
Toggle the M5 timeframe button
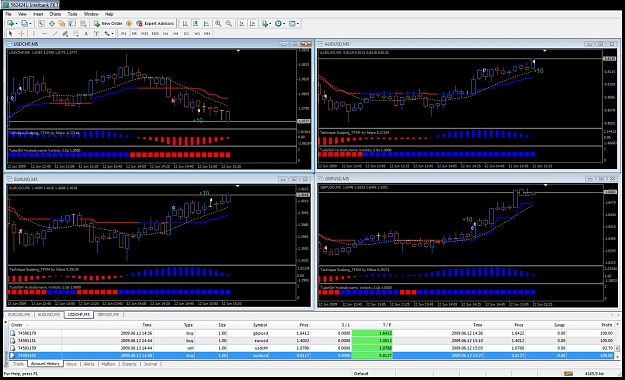[x=134, y=34]
